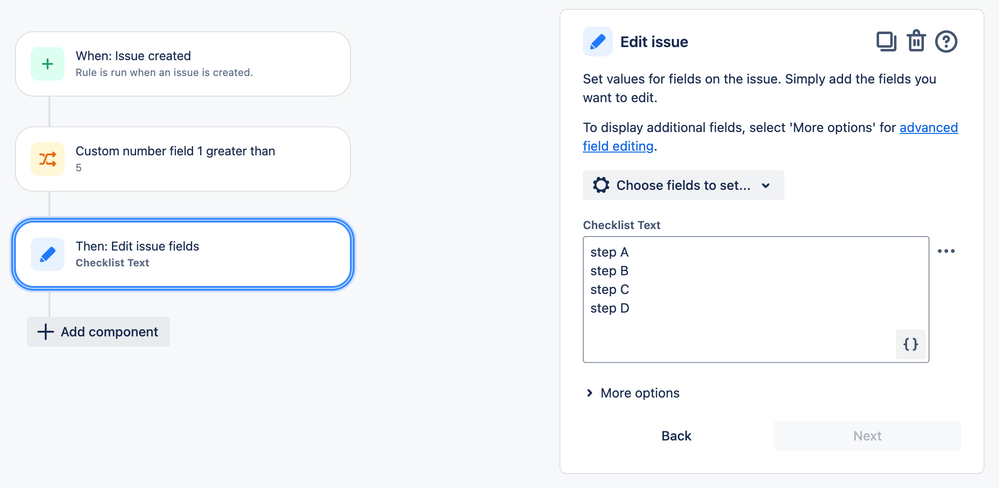This screenshot has width=999, height=488.
Task: Select the When: Issue created trigger
Action: click(x=182, y=64)
